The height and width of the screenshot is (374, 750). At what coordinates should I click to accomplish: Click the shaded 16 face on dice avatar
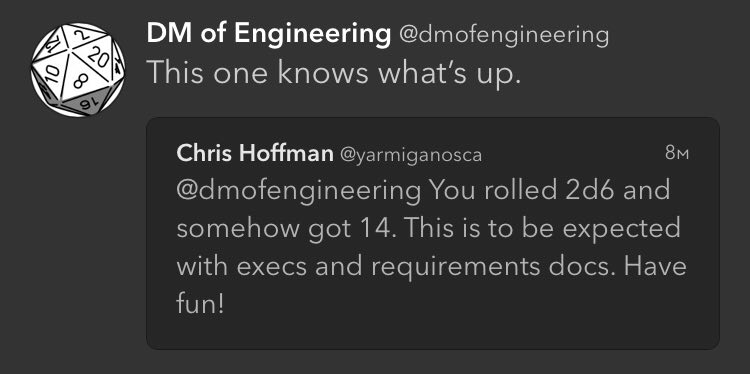[x=87, y=103]
